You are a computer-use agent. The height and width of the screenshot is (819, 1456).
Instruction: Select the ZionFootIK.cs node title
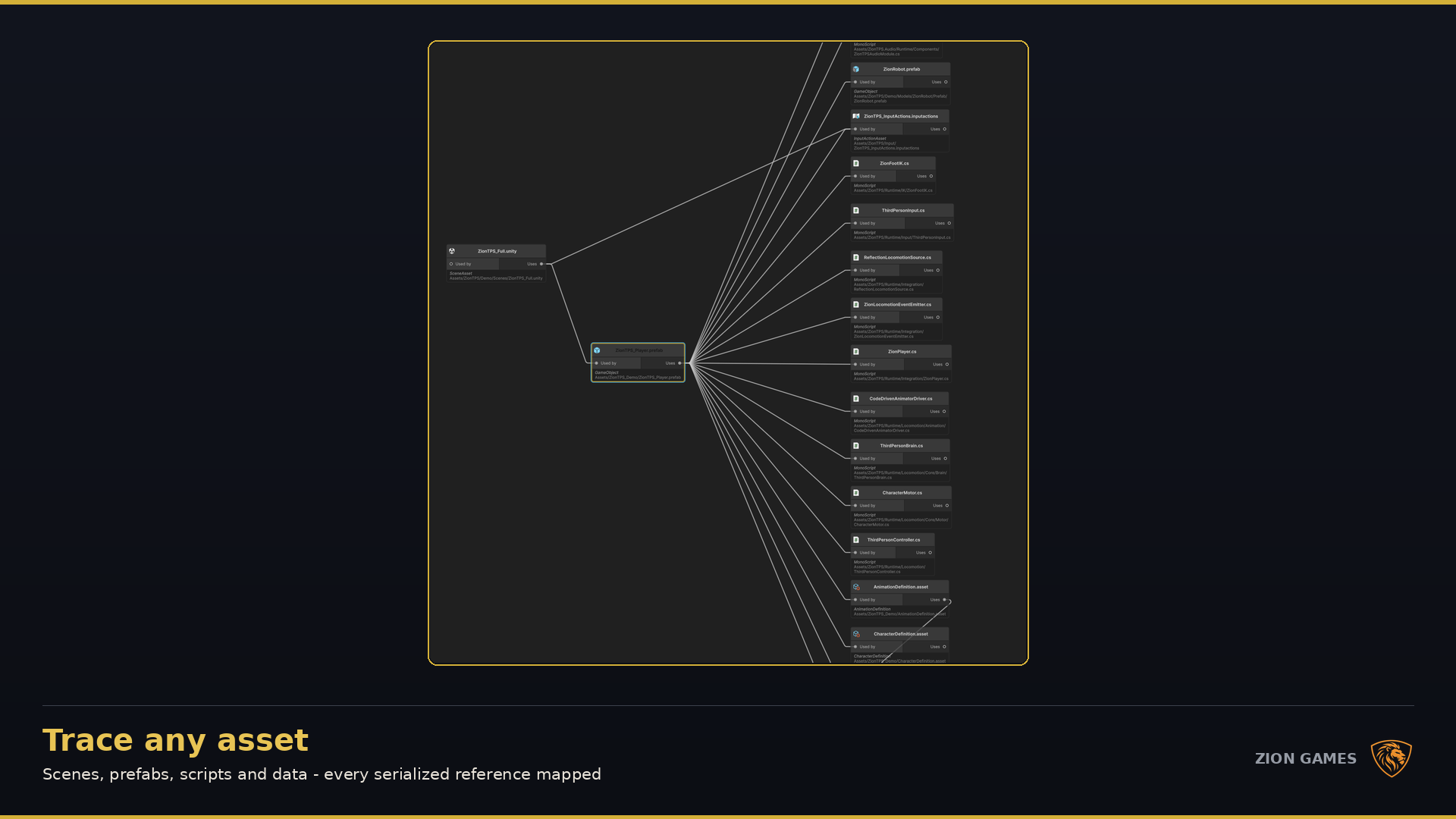pyautogui.click(x=894, y=163)
